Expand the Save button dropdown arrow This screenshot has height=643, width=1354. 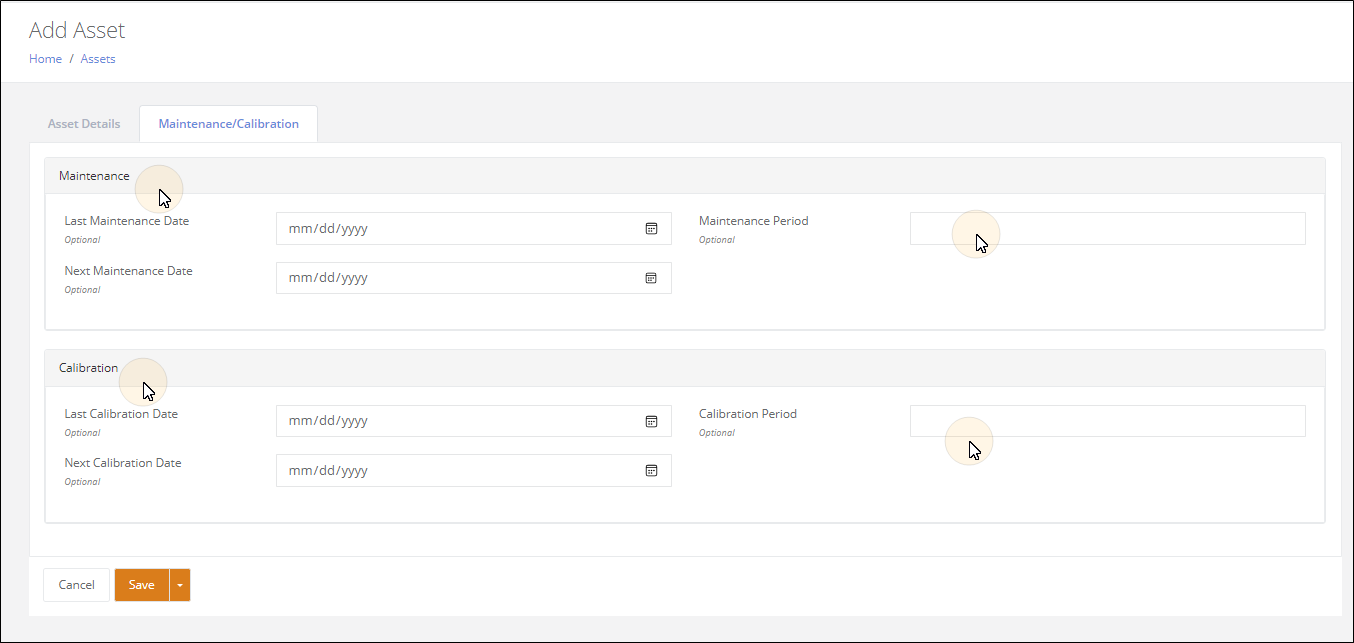(180, 585)
